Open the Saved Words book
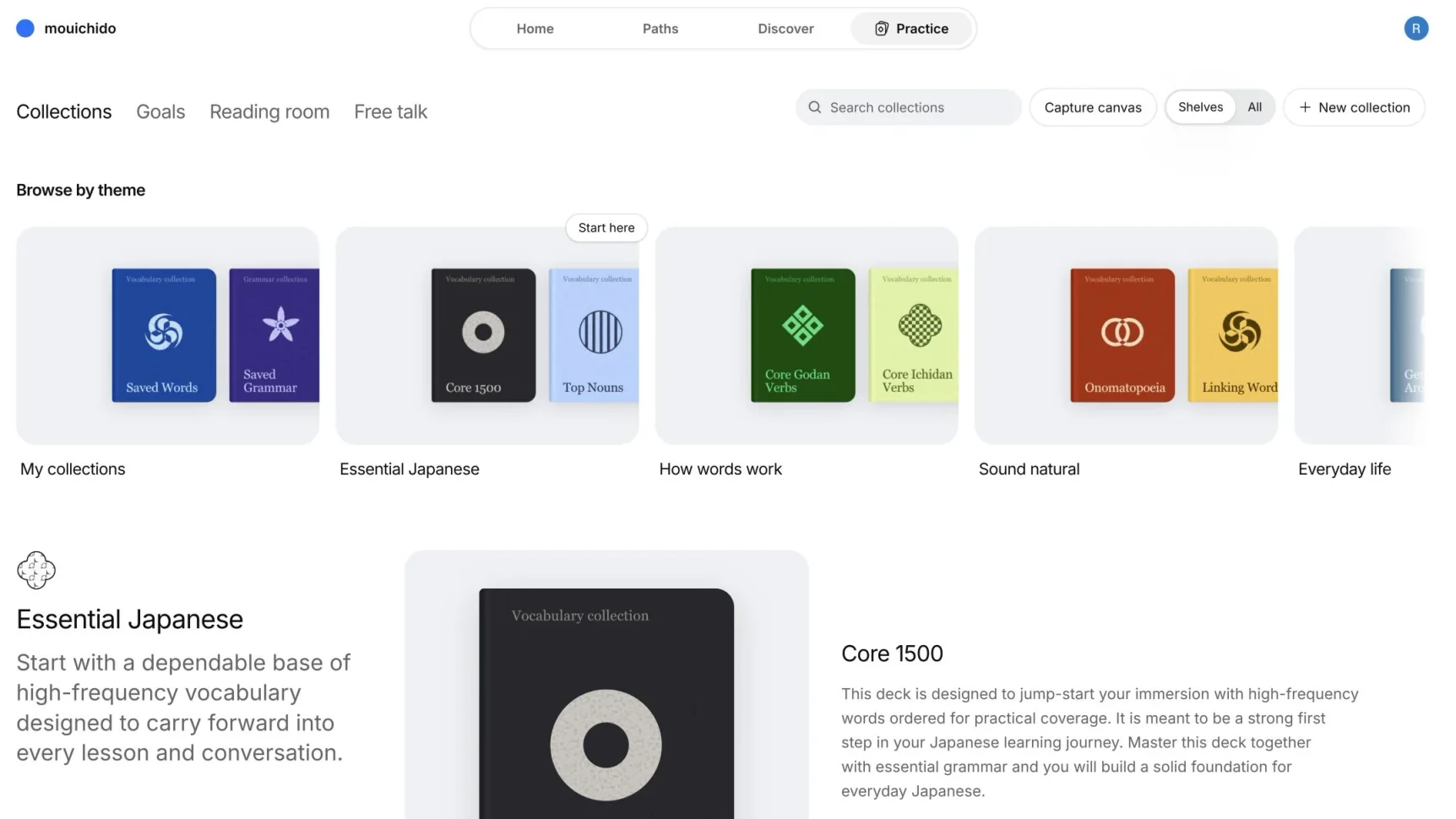Screen dimensions: 1456x819 (164, 335)
